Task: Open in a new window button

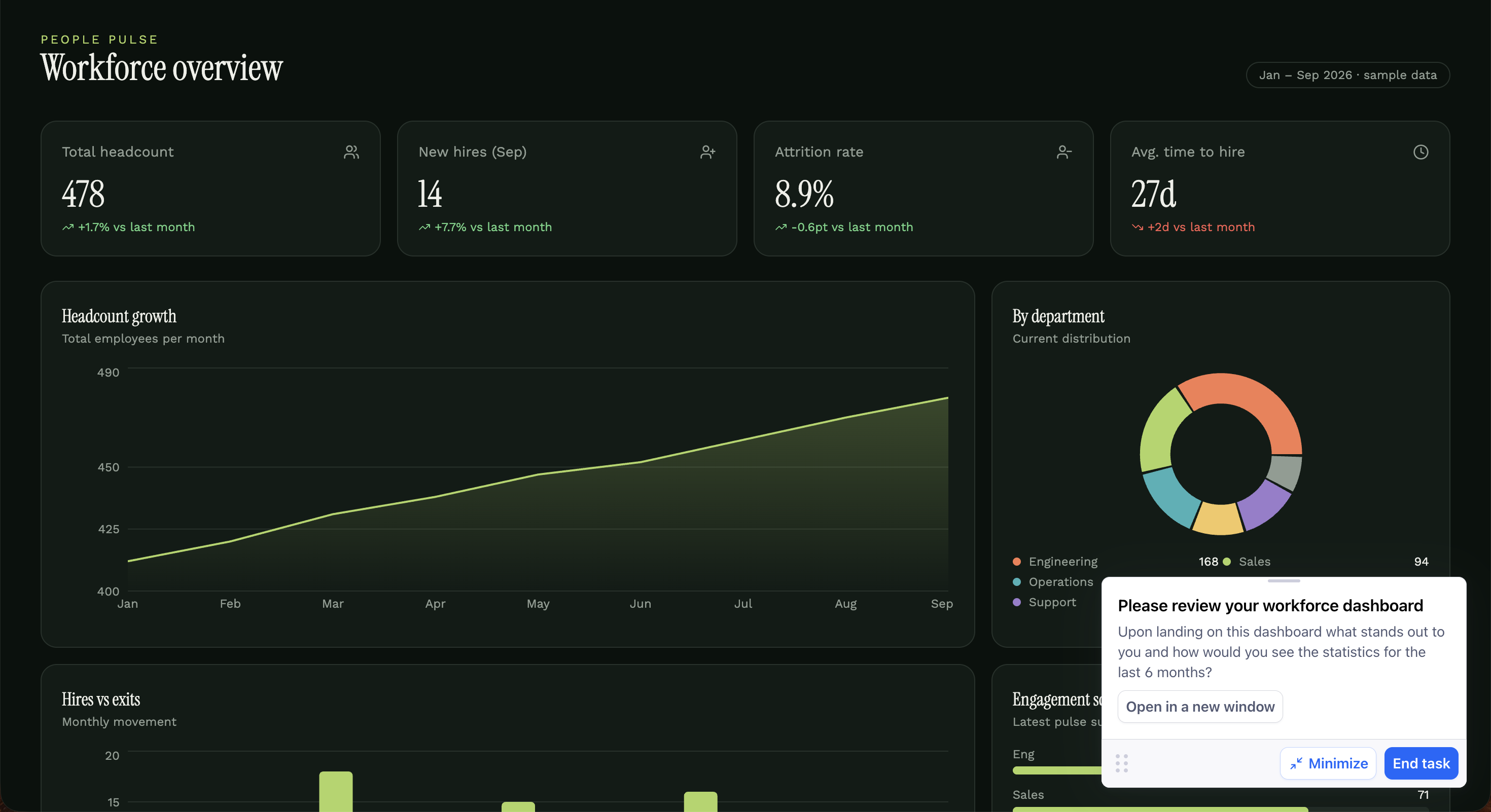Action: click(1200, 707)
